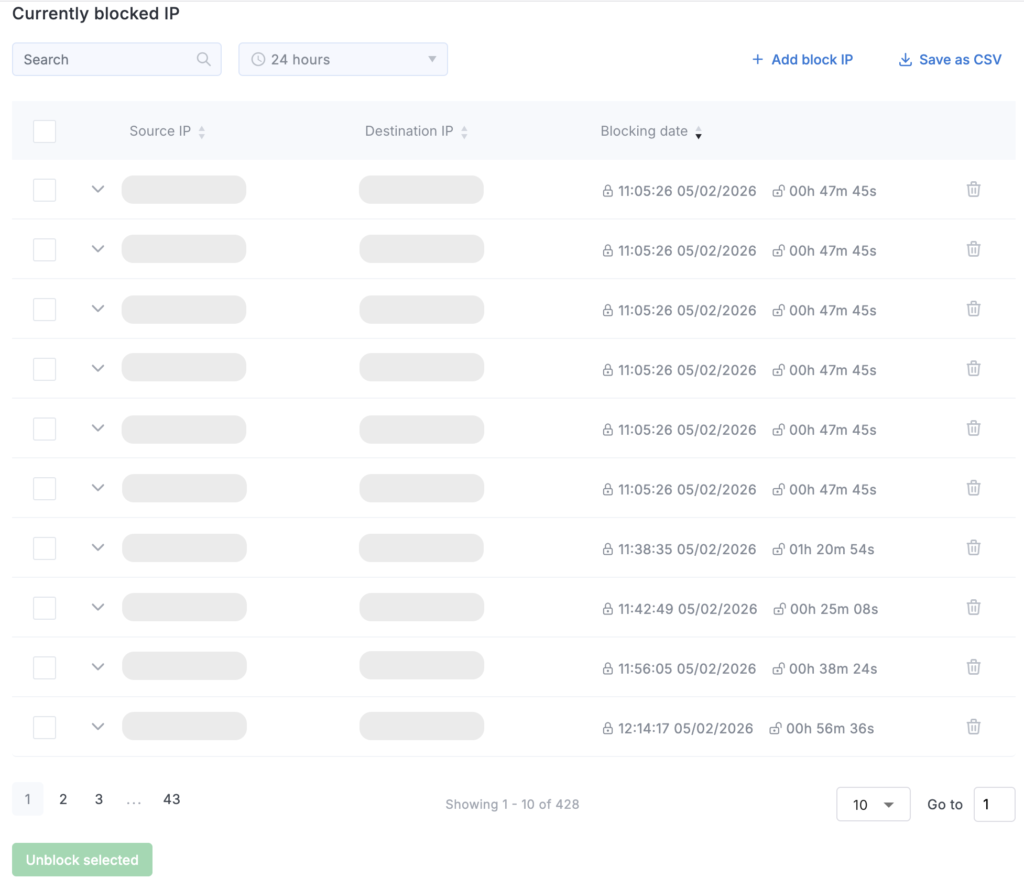1024x879 pixels.
Task: Open the 10 rows per page dropdown
Action: pyautogui.click(x=872, y=804)
